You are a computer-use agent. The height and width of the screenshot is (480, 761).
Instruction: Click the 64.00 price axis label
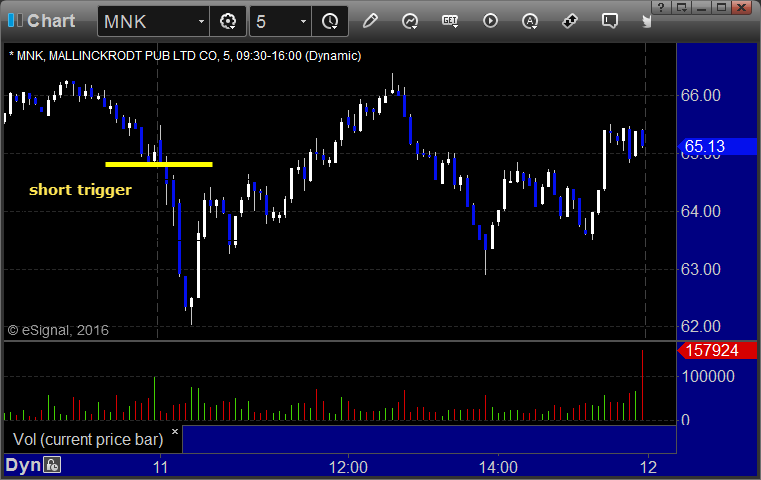pos(700,211)
